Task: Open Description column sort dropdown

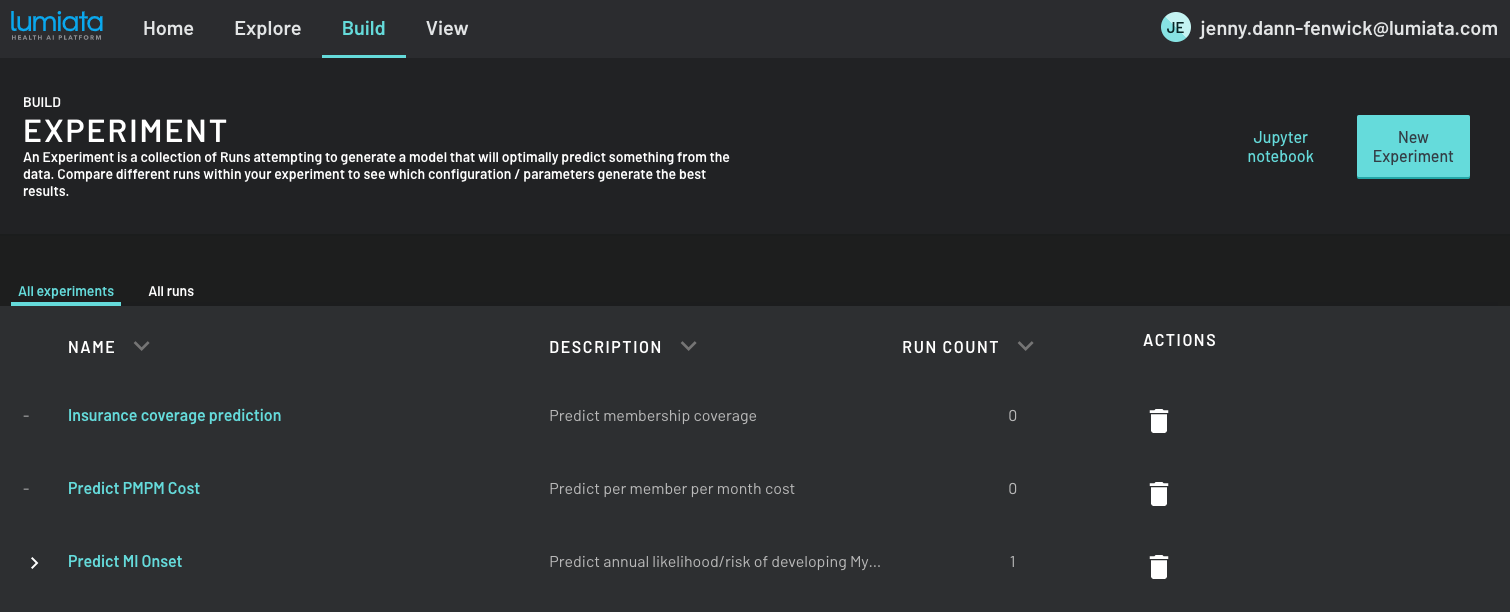Action: (688, 346)
